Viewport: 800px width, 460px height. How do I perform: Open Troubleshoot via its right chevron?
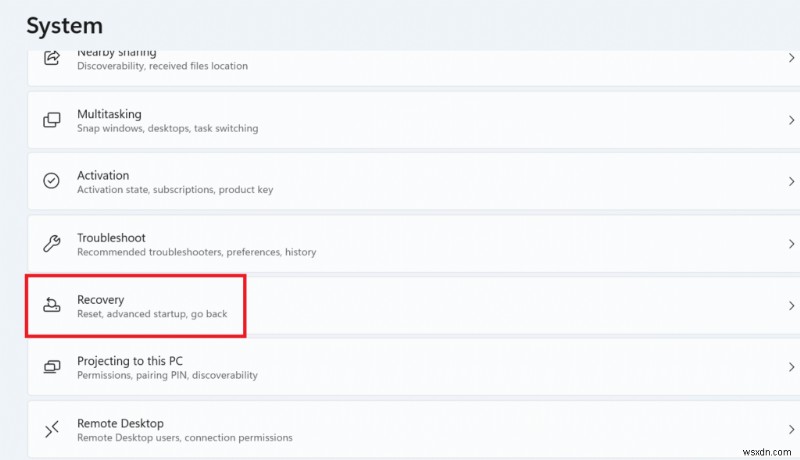[791, 244]
